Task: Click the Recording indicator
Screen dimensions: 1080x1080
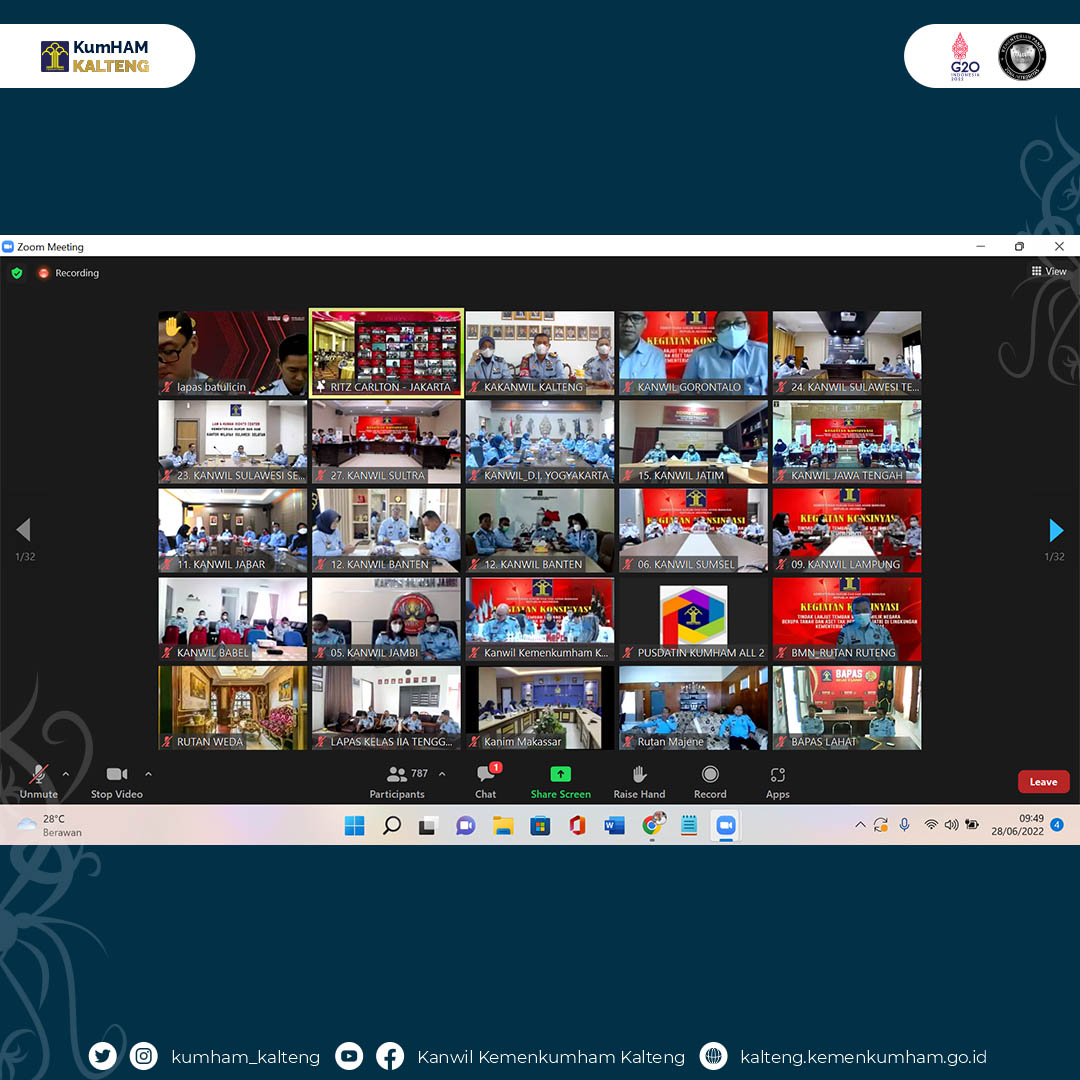Action: coord(69,273)
